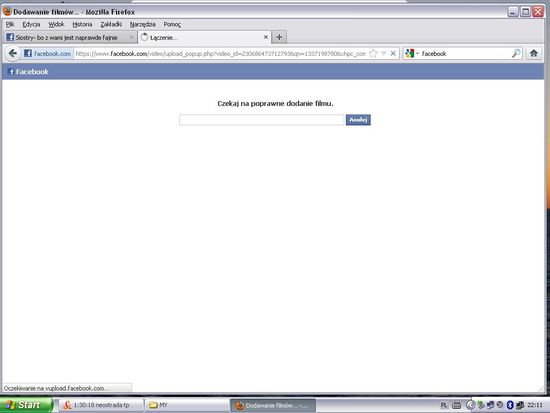Select the 'Łączenie...' tab

pyautogui.click(x=204, y=37)
